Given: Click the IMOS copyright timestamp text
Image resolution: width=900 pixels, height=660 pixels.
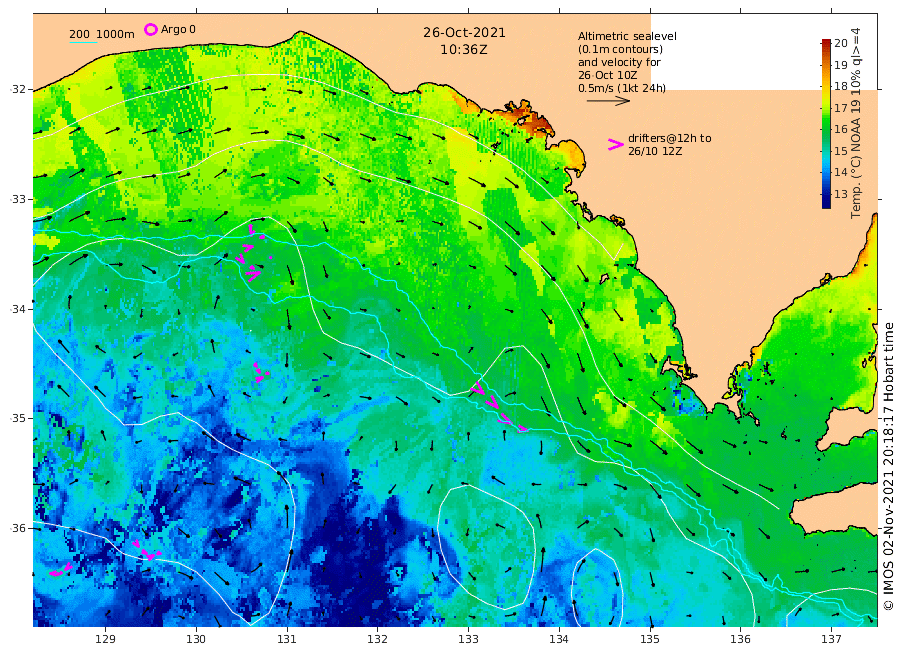Looking at the screenshot, I should (888, 467).
